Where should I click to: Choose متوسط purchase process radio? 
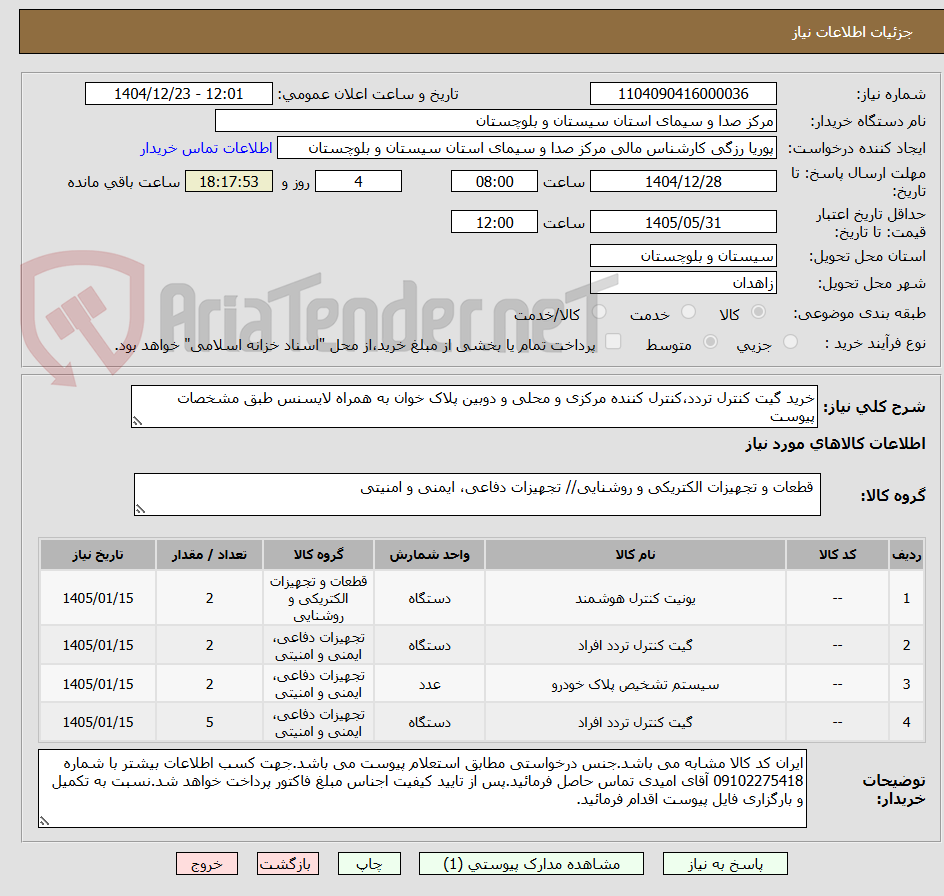[710, 342]
